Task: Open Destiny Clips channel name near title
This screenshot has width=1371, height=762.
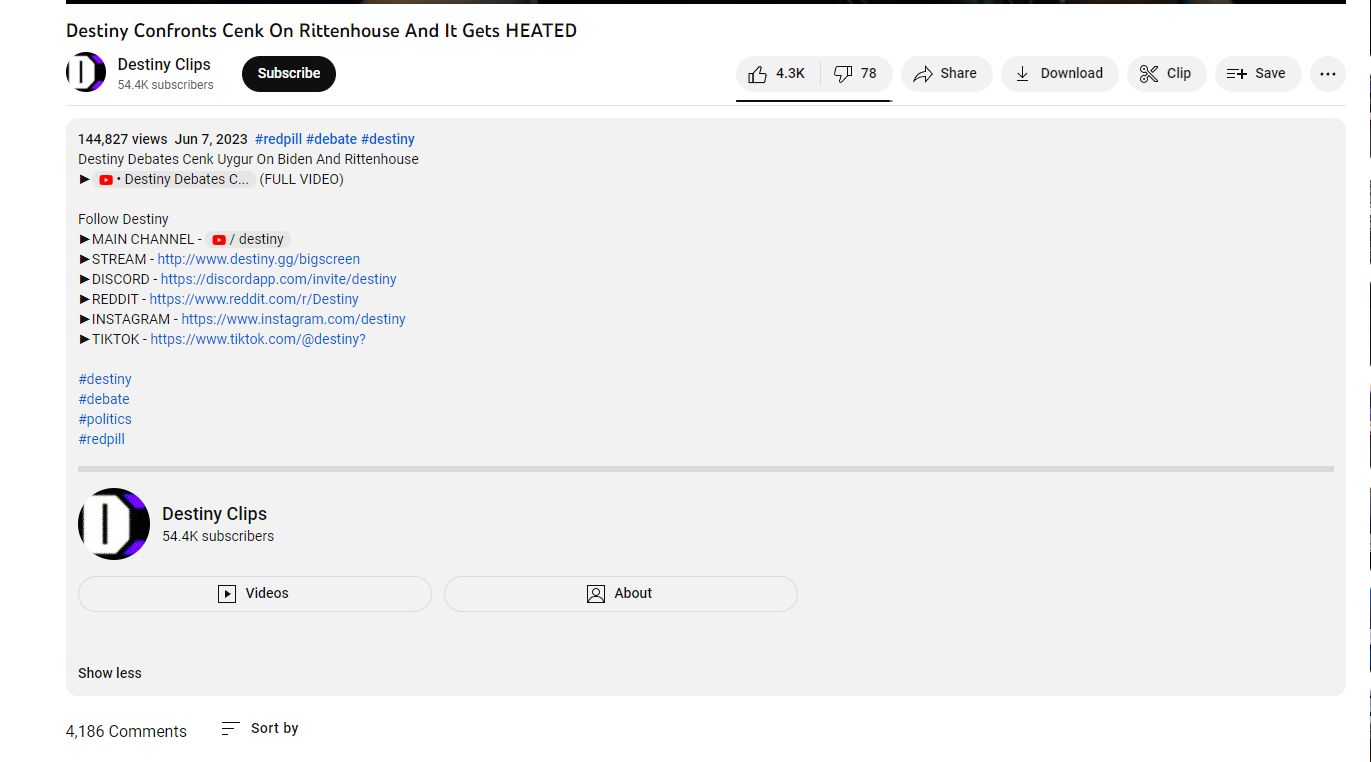Action: [164, 64]
